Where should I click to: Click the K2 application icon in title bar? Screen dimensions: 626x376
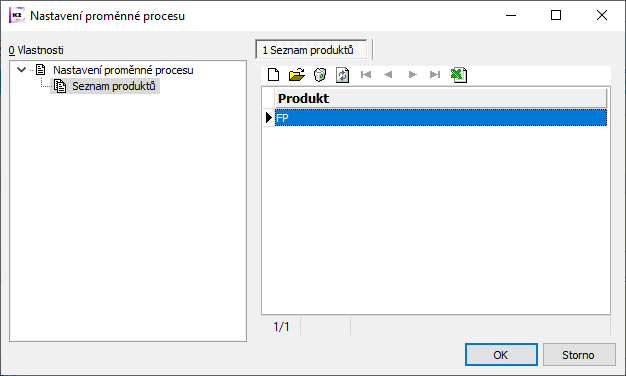coord(16,15)
